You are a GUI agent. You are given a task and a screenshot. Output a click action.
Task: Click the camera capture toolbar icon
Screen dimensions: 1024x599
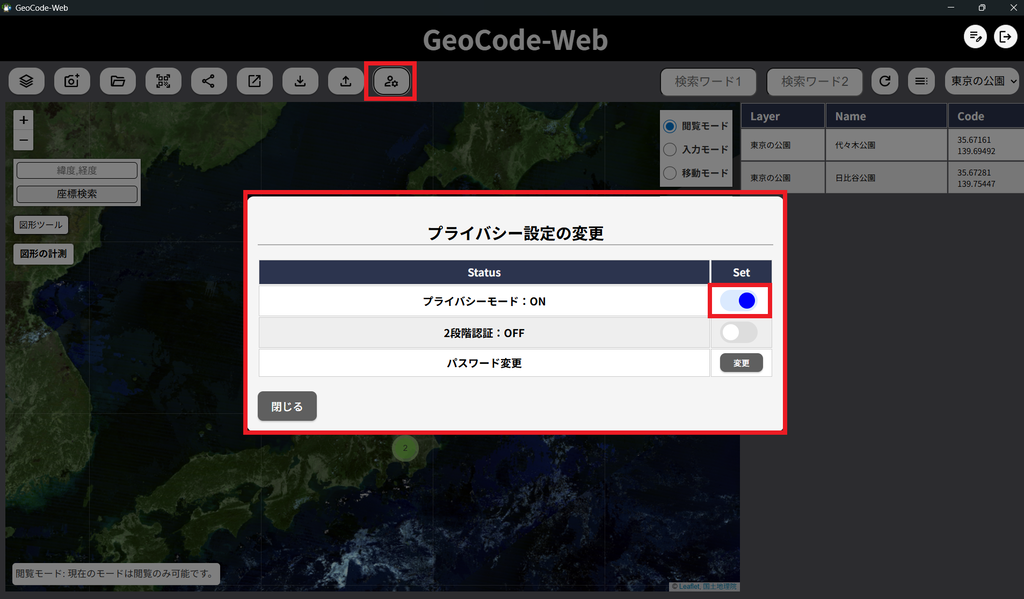point(72,81)
